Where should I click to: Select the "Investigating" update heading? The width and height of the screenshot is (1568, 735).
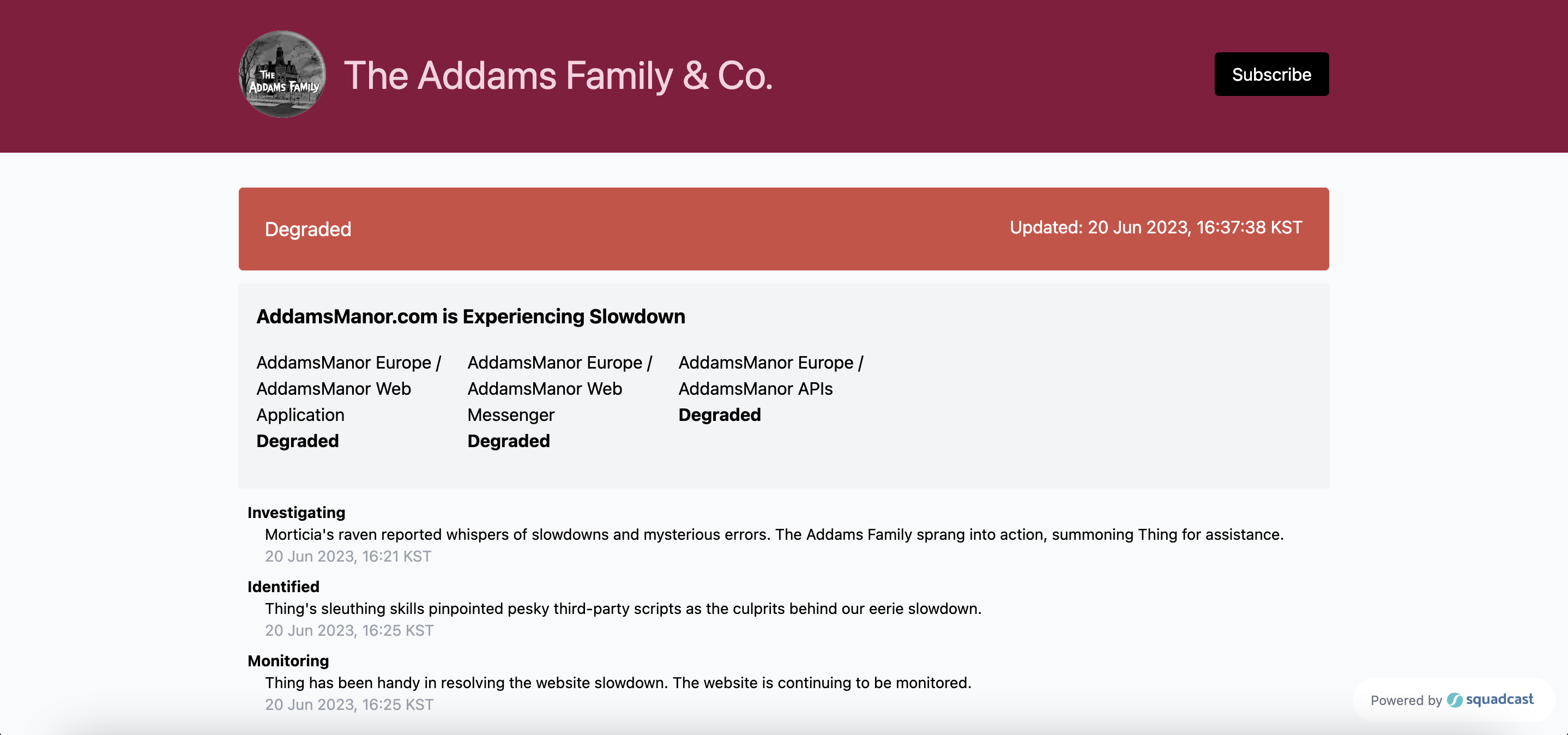click(296, 513)
